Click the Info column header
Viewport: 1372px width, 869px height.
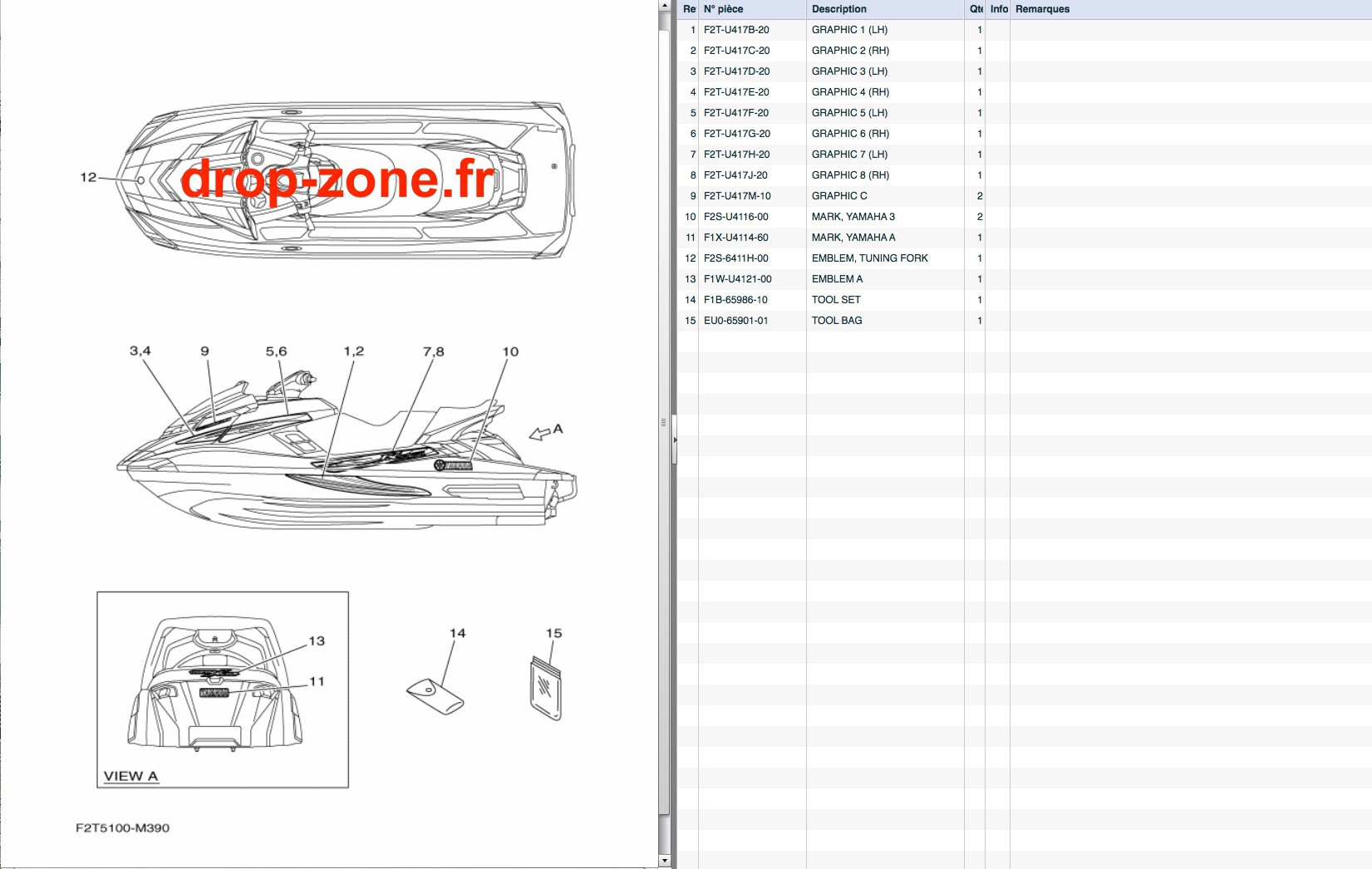point(998,9)
